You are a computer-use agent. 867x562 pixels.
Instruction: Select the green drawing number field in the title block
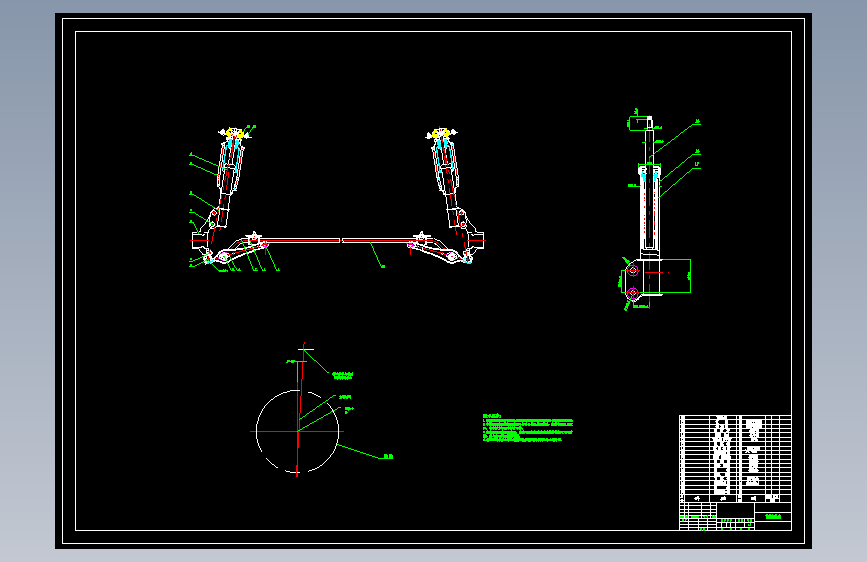[773, 517]
